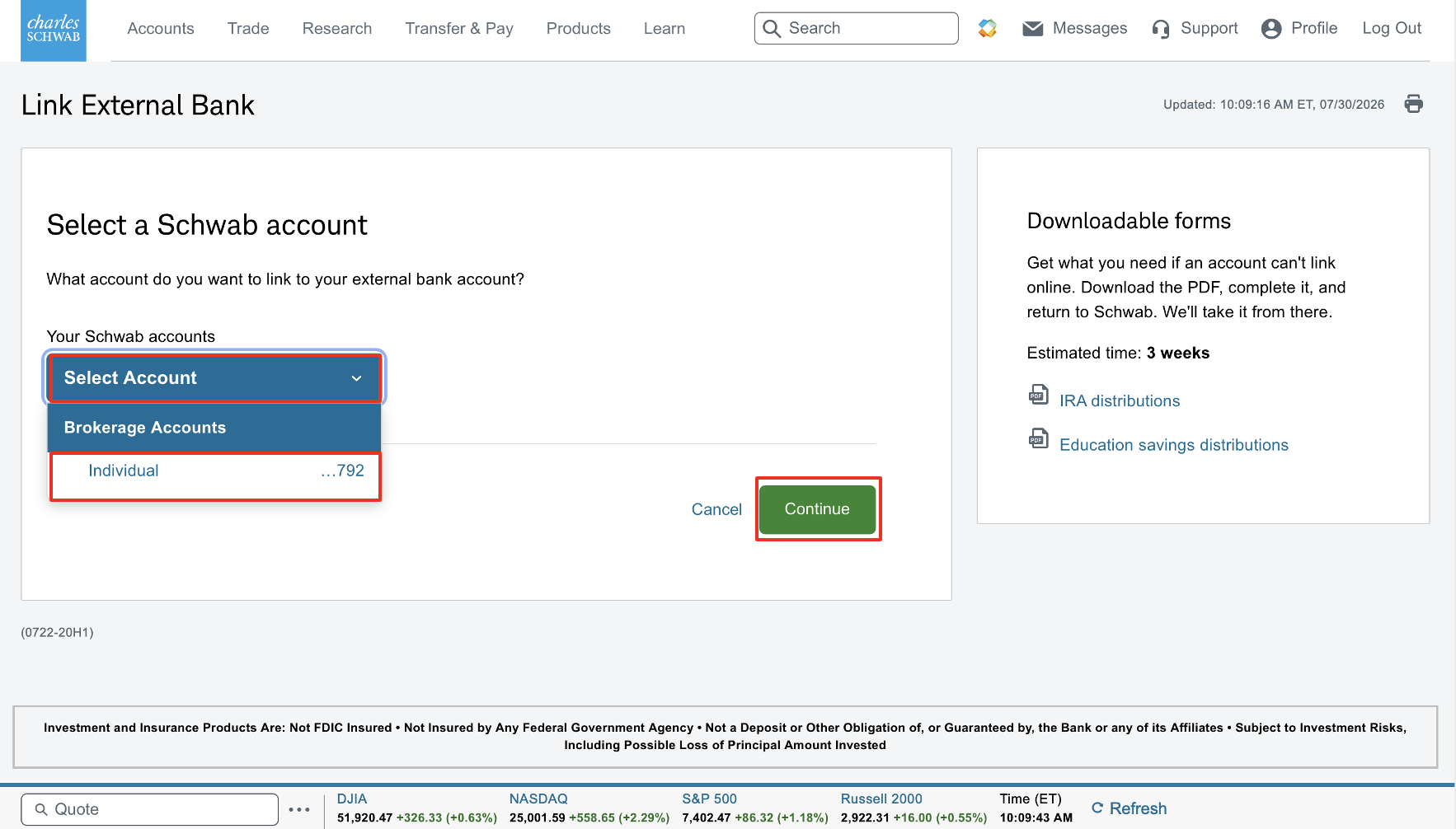Click the Profile avatar icon

1271,29
